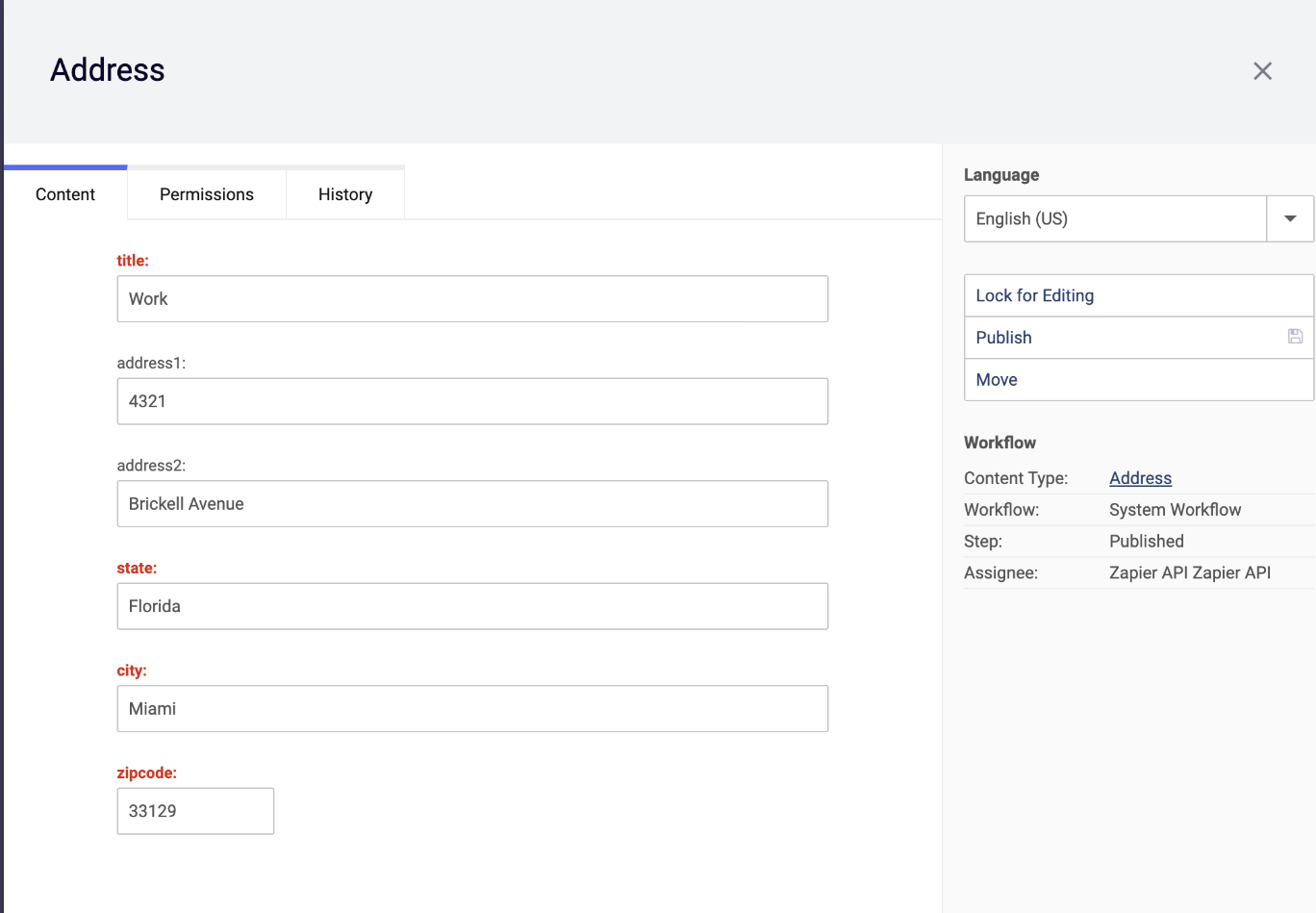1316x913 pixels.
Task: Click Lock for Editing
Action: [x=1139, y=295]
